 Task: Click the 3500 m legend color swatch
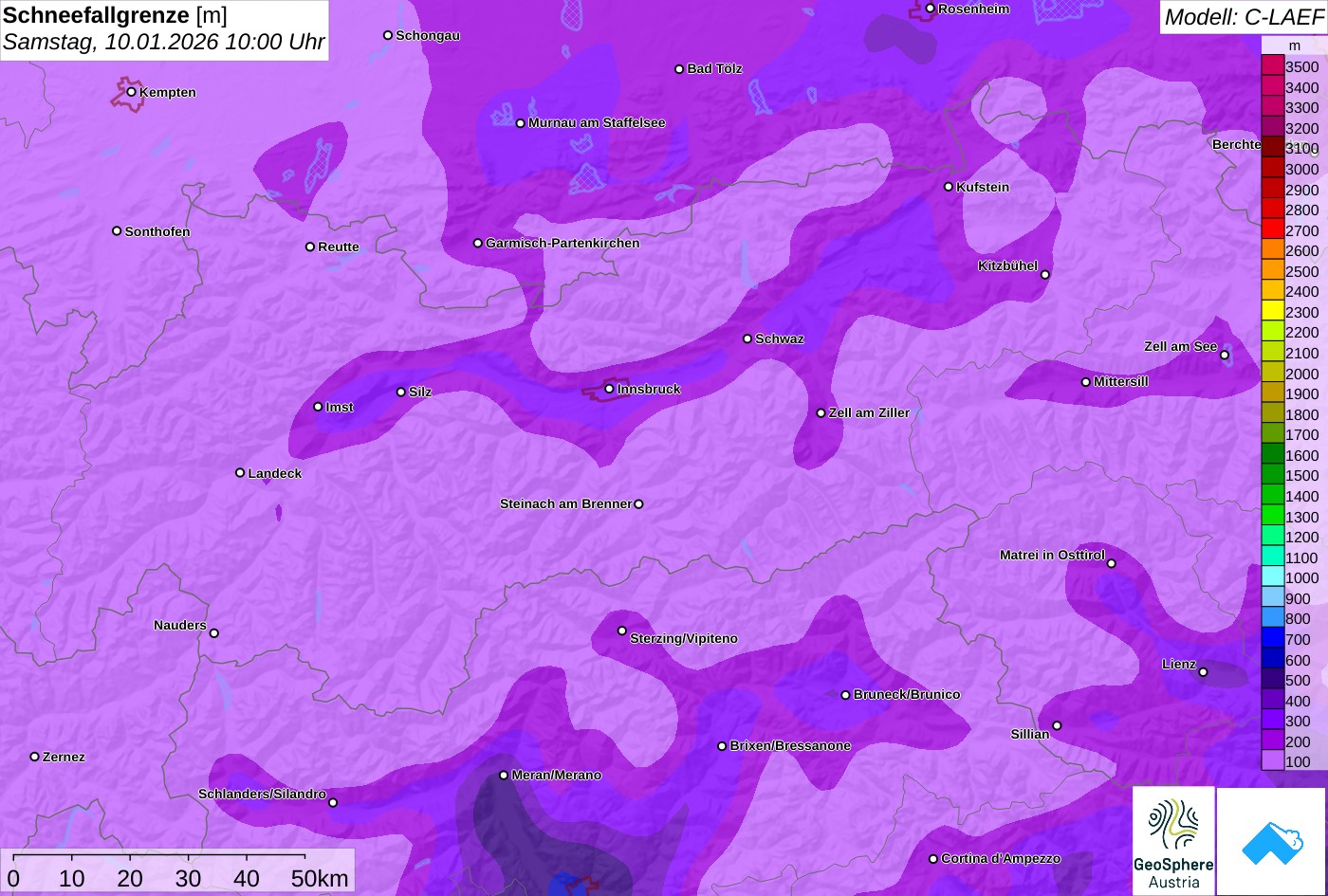[1272, 66]
